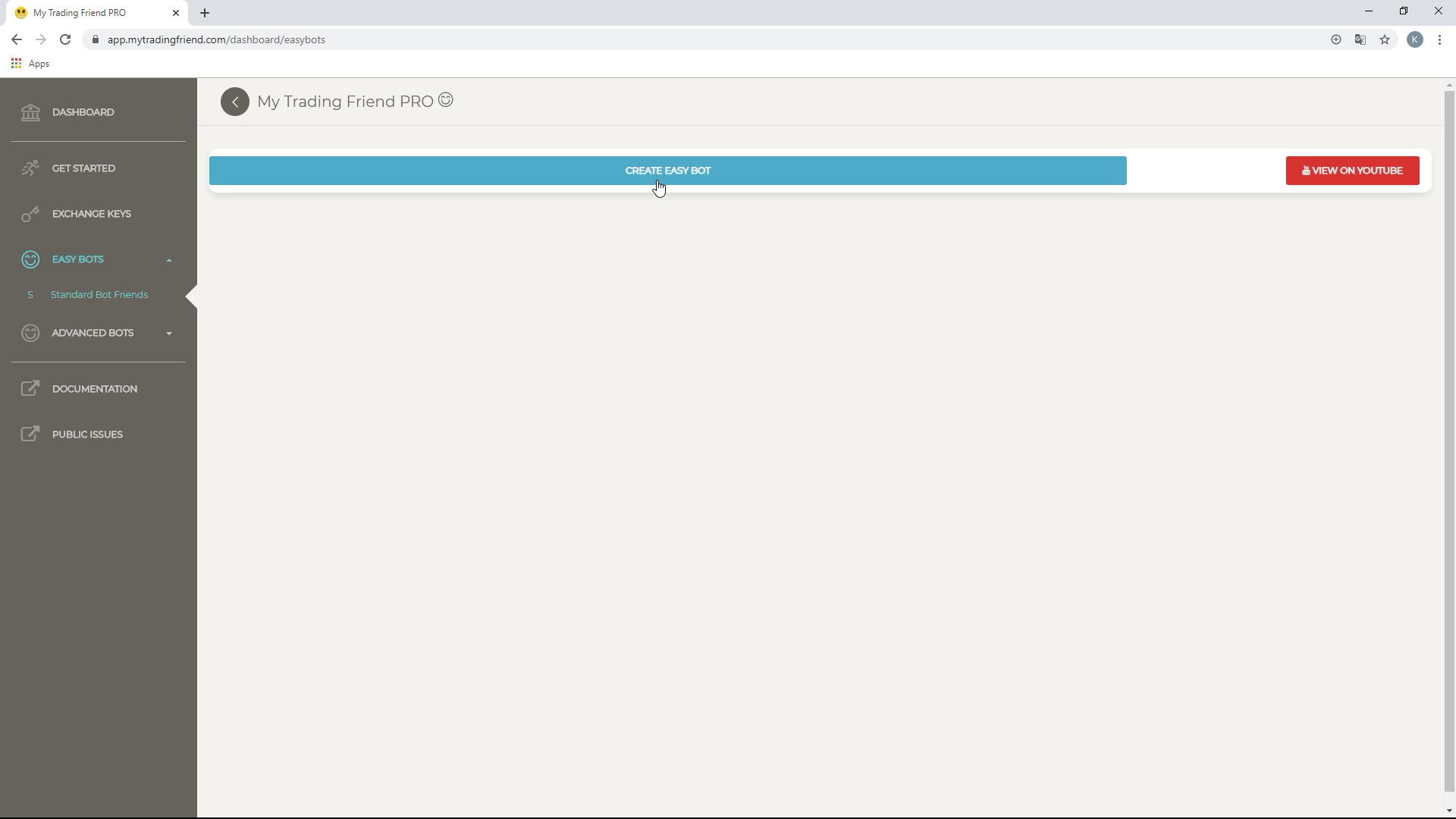Click the browser back arrow

17,39
